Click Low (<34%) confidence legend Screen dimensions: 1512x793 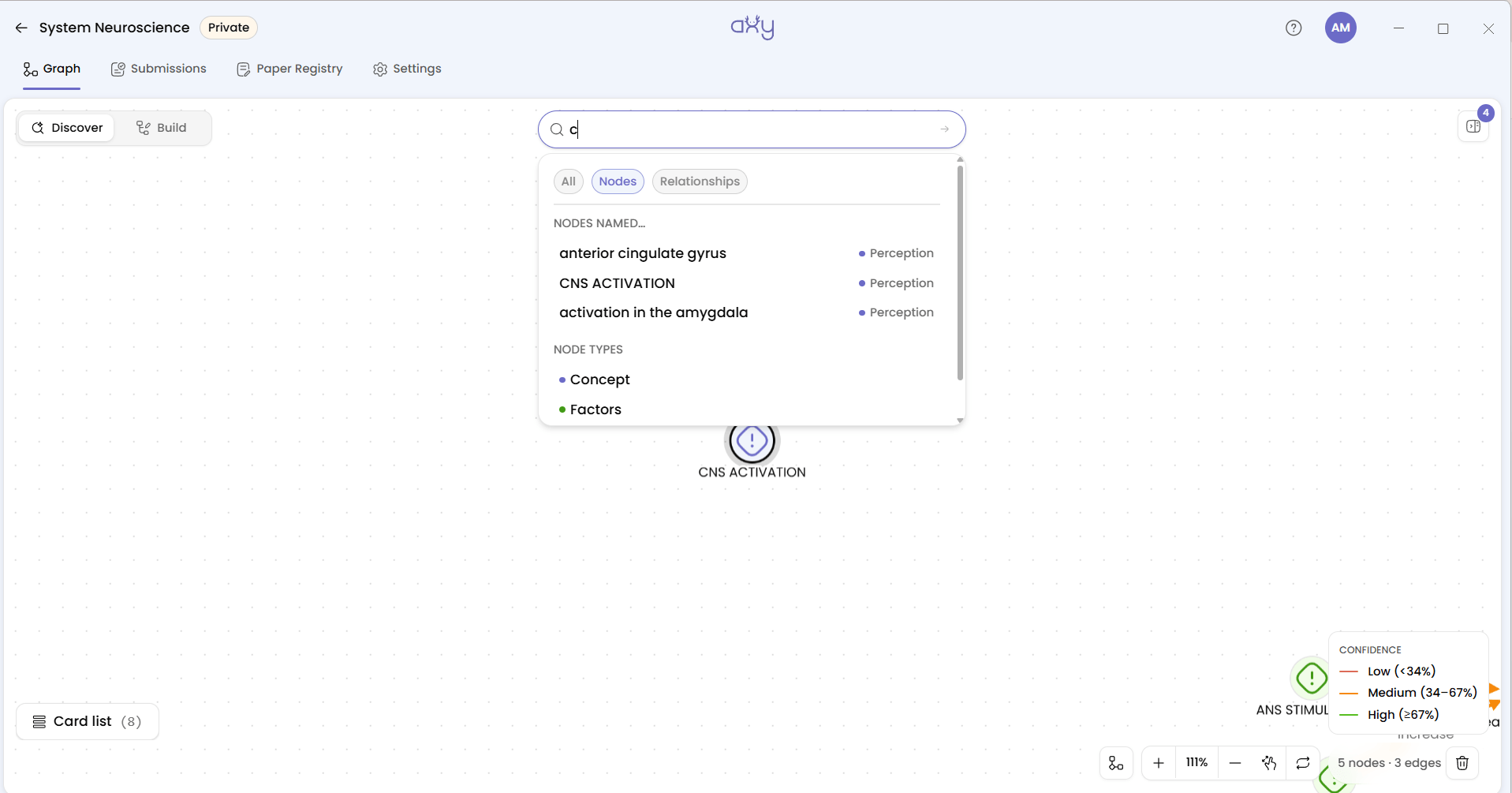pyautogui.click(x=1387, y=671)
